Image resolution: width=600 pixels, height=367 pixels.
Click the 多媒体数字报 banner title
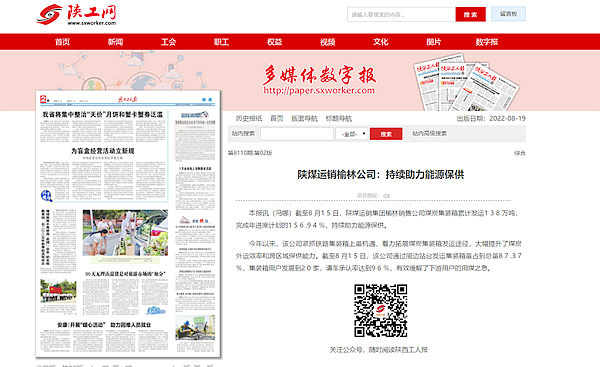coord(319,74)
